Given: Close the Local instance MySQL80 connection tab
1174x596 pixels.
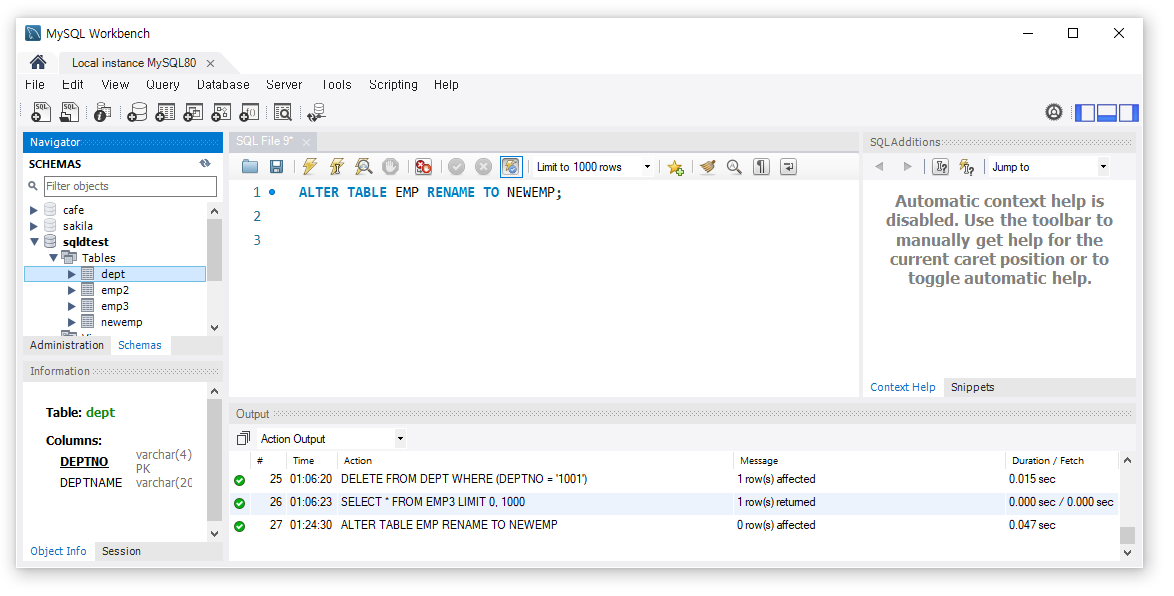Looking at the screenshot, I should click(210, 64).
